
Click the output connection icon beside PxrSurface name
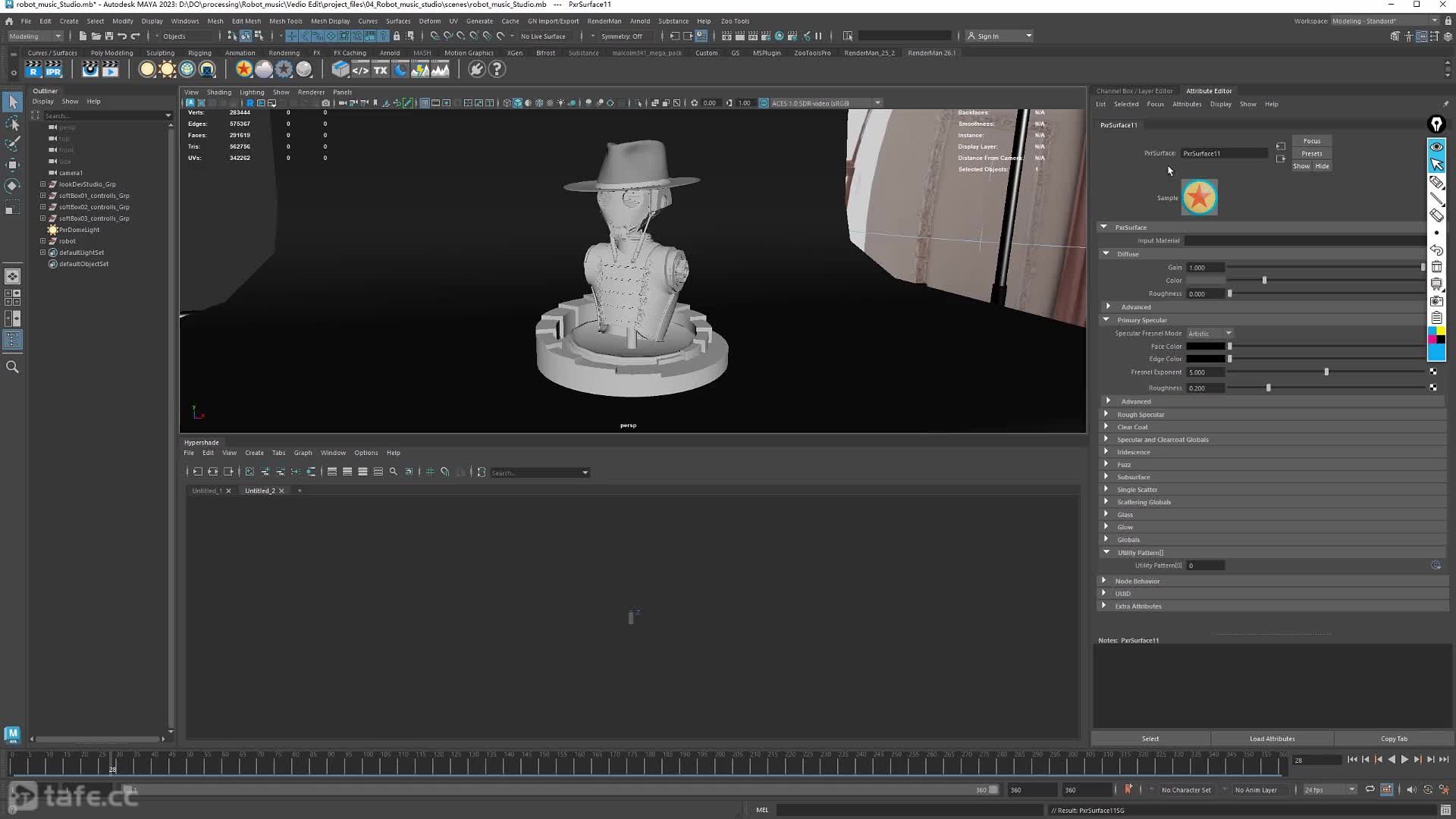1281,158
